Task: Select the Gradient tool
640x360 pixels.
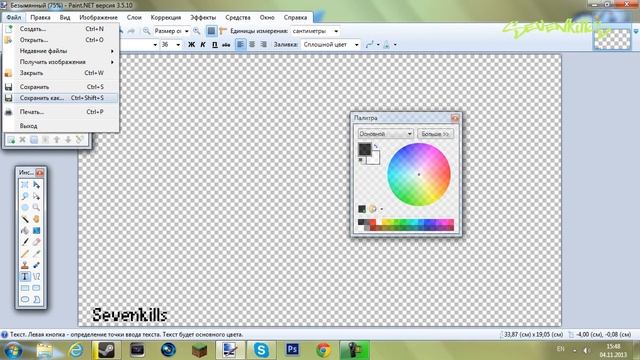Action: pos(36,231)
